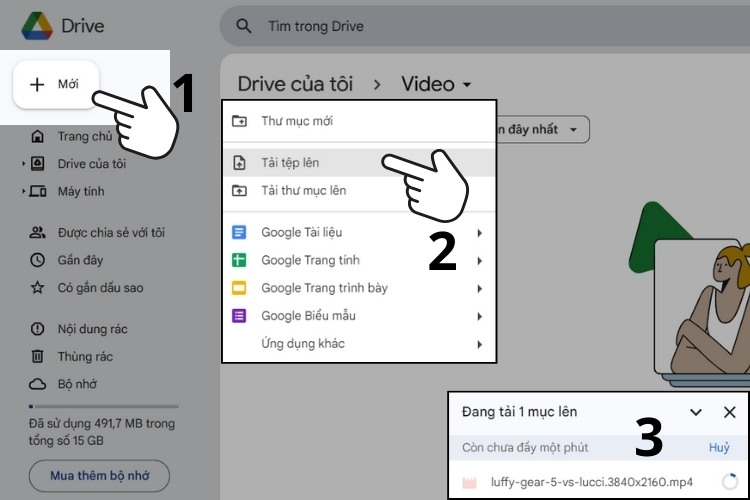Image resolution: width=750 pixels, height=500 pixels.
Task: Expand 'Google Biểu mẫu' submenu arrow
Action: click(480, 316)
